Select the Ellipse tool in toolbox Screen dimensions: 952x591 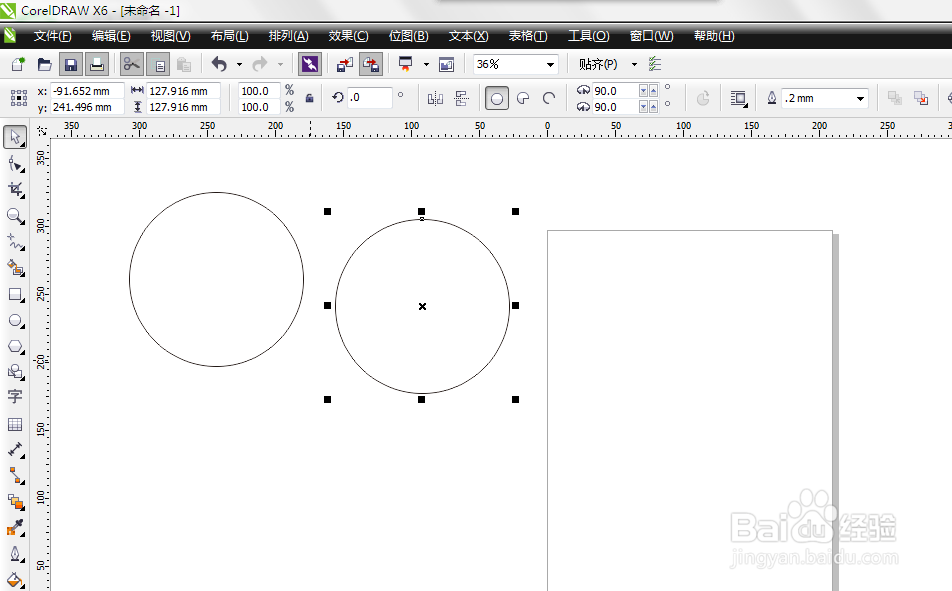[15, 321]
